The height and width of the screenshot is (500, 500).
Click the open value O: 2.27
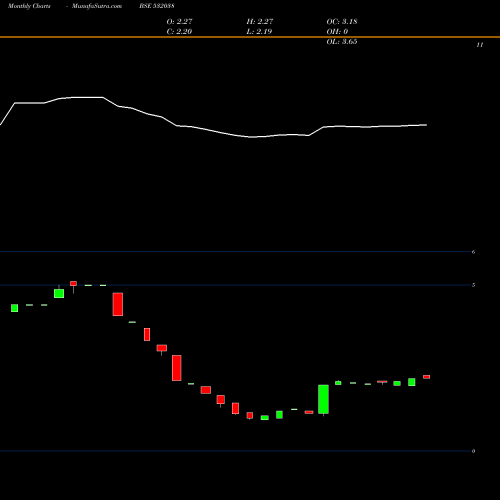pos(179,21)
